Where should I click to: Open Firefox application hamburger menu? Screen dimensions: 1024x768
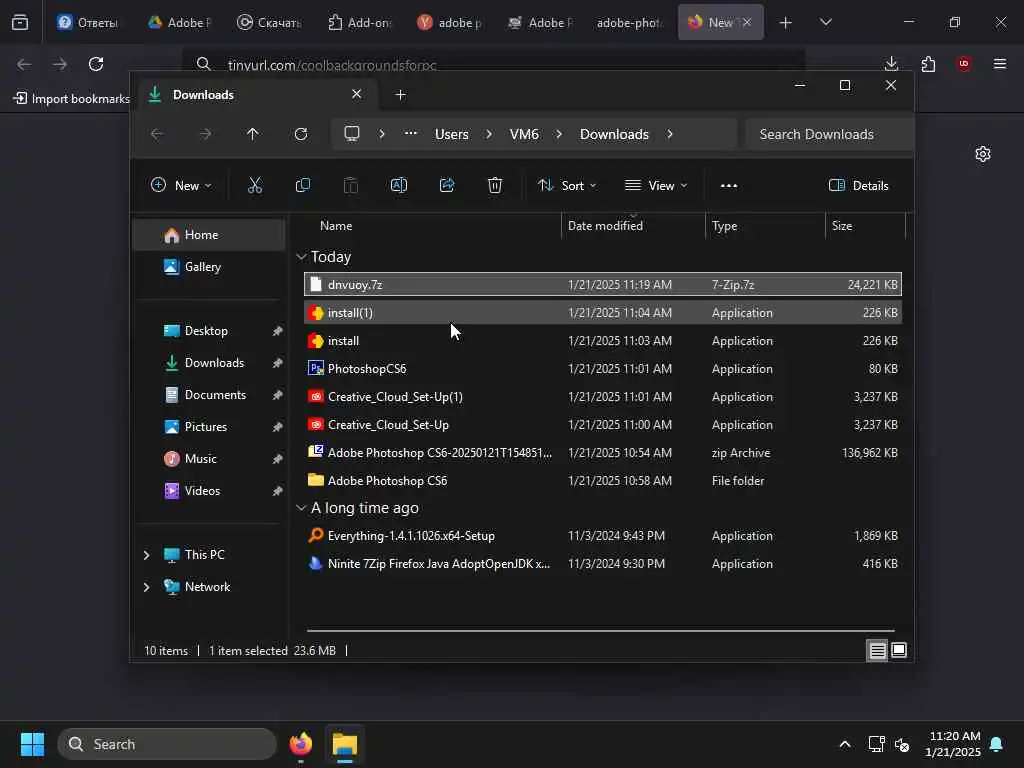point(1000,64)
